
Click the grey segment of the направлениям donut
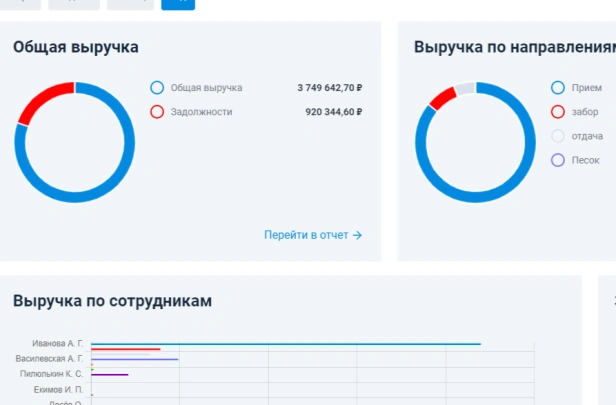(x=464, y=88)
